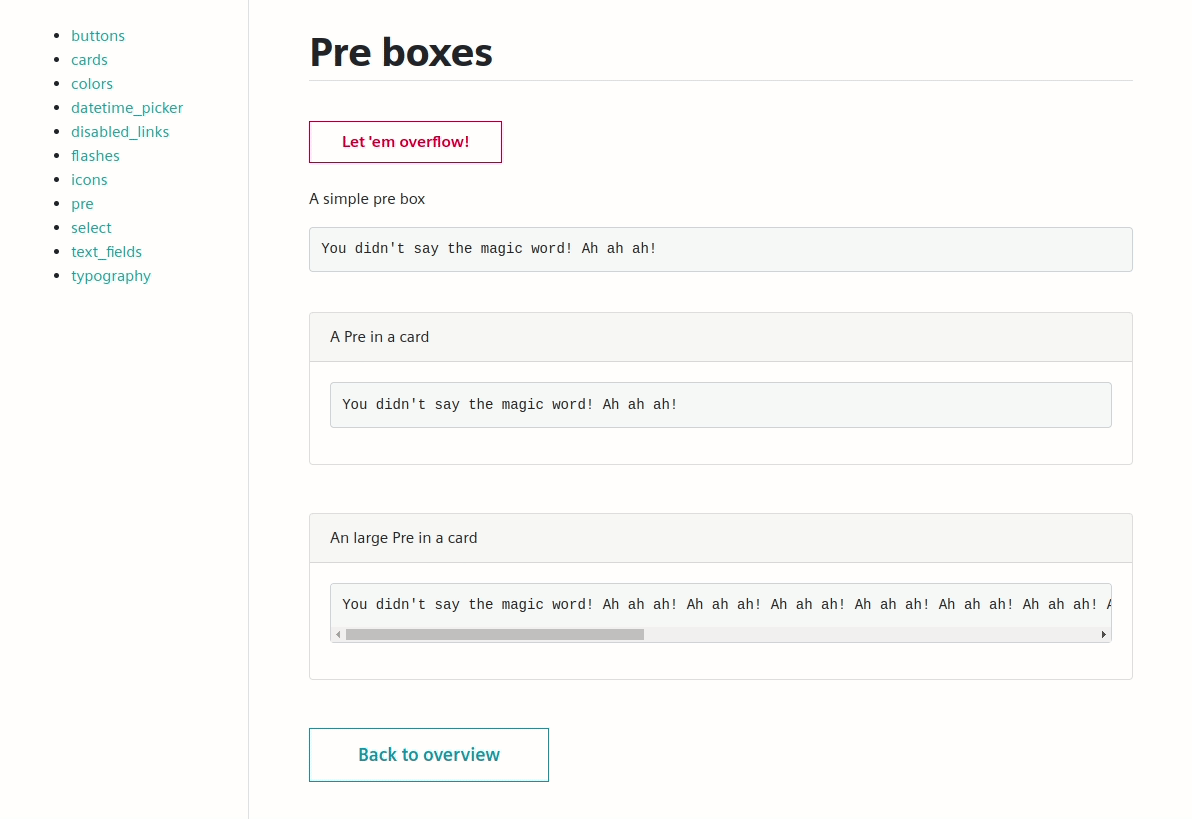Click empty scrollbar track right of thumb

coord(870,635)
